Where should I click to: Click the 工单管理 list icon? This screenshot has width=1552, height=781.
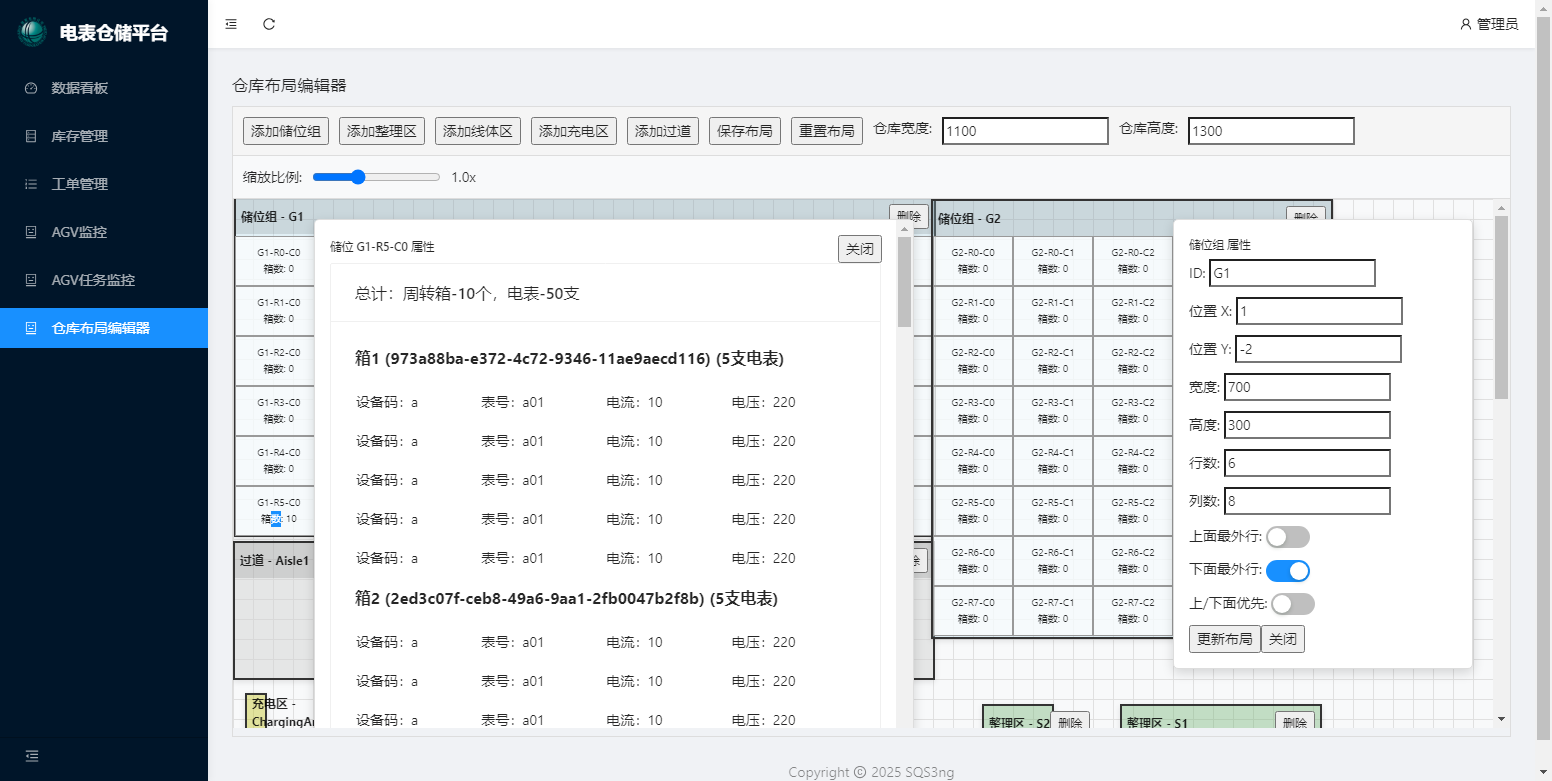click(31, 184)
